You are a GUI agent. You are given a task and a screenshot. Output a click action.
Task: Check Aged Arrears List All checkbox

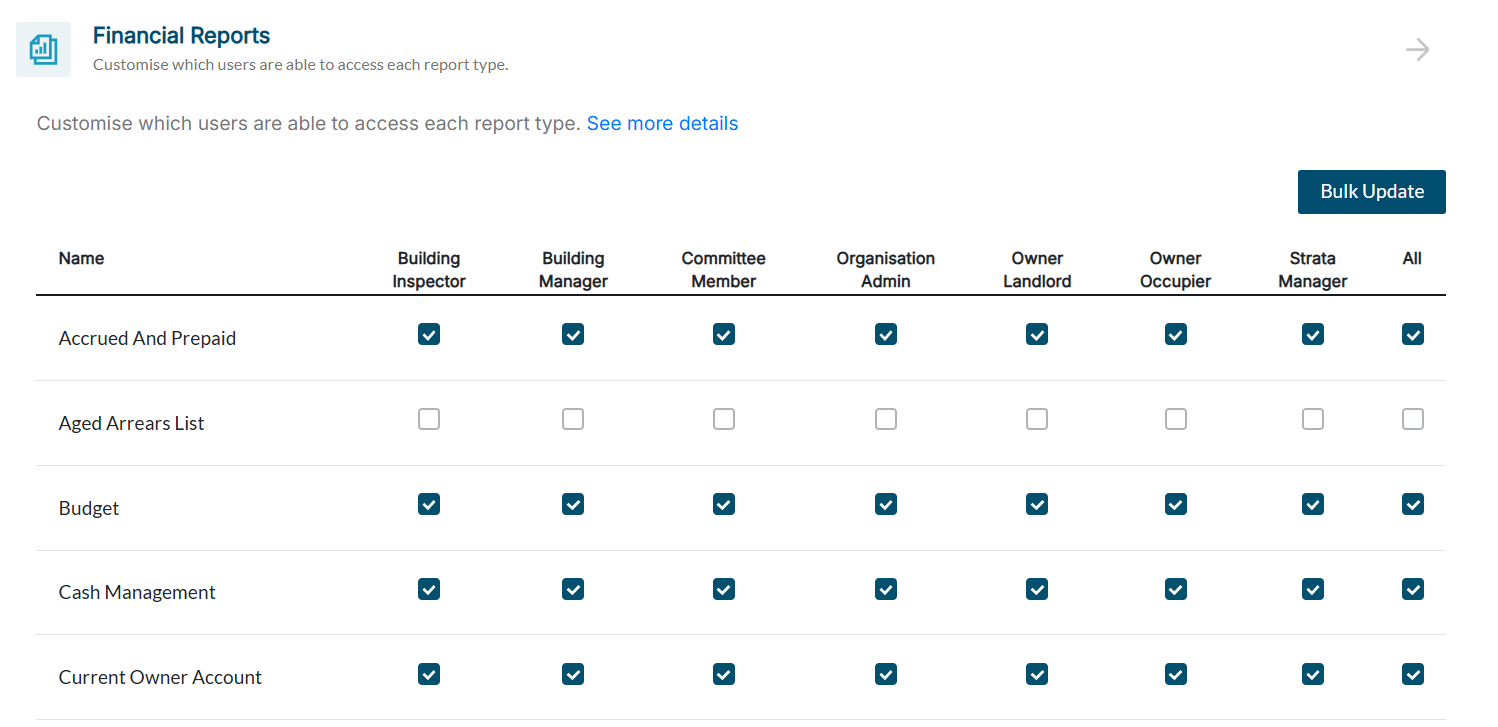1412,419
